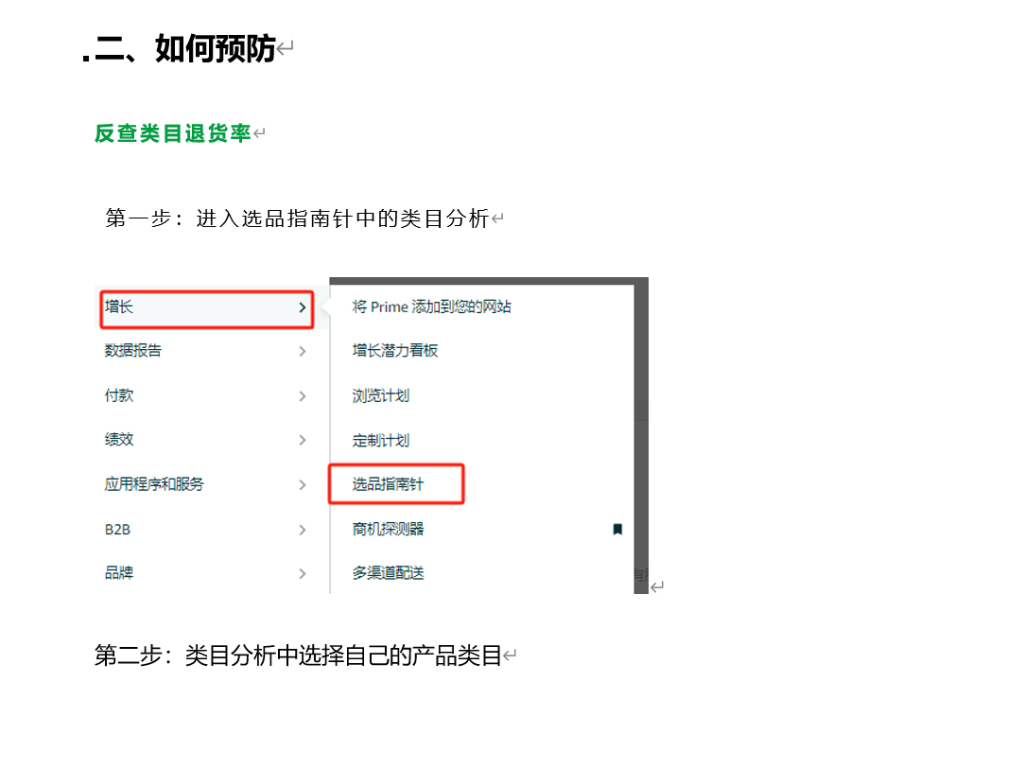Screen dimensions: 1024x769
Task: Select 浏览计划 in the submenu
Action: pyautogui.click(x=381, y=396)
